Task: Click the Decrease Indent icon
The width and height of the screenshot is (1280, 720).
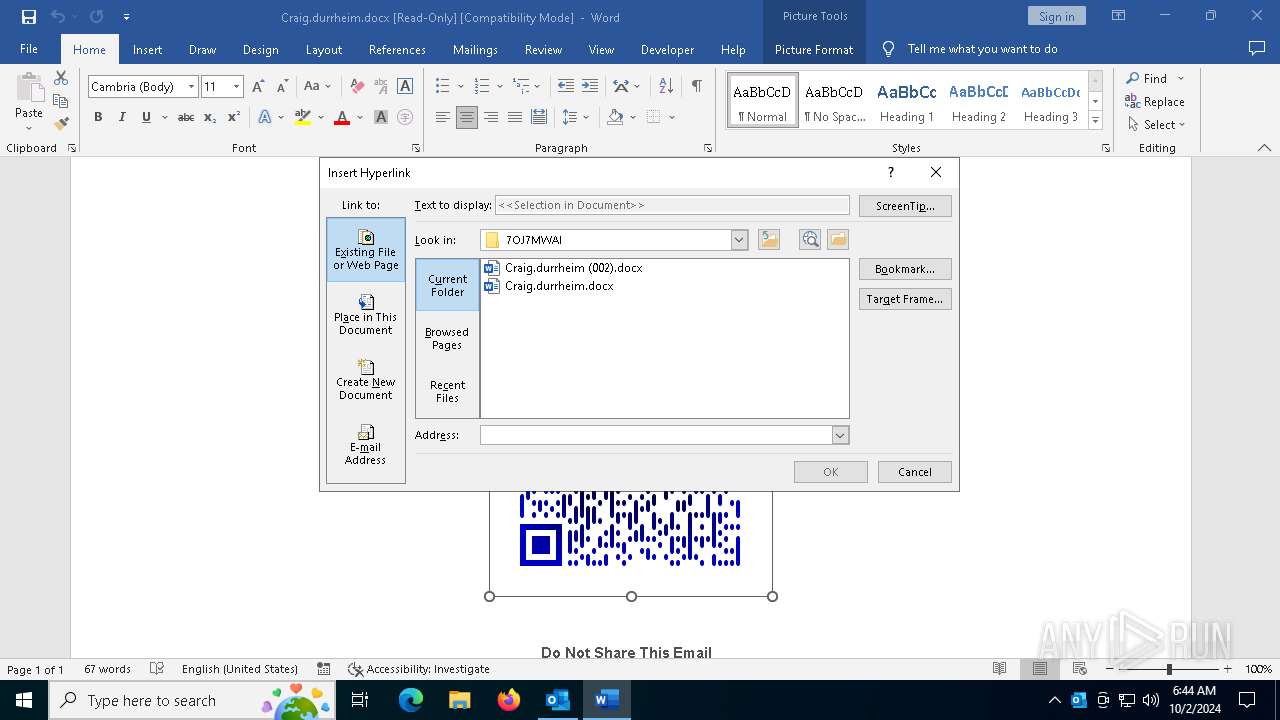Action: (566, 87)
